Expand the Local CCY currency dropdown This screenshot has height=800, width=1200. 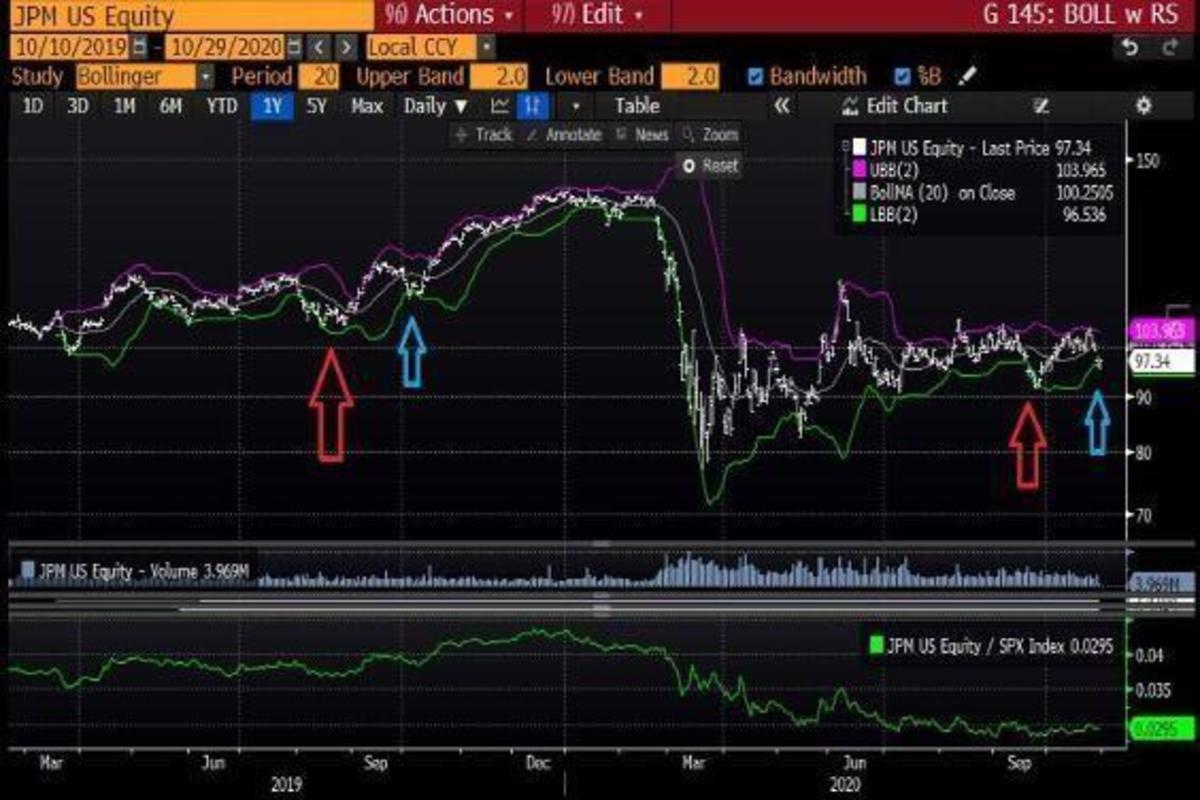486,47
